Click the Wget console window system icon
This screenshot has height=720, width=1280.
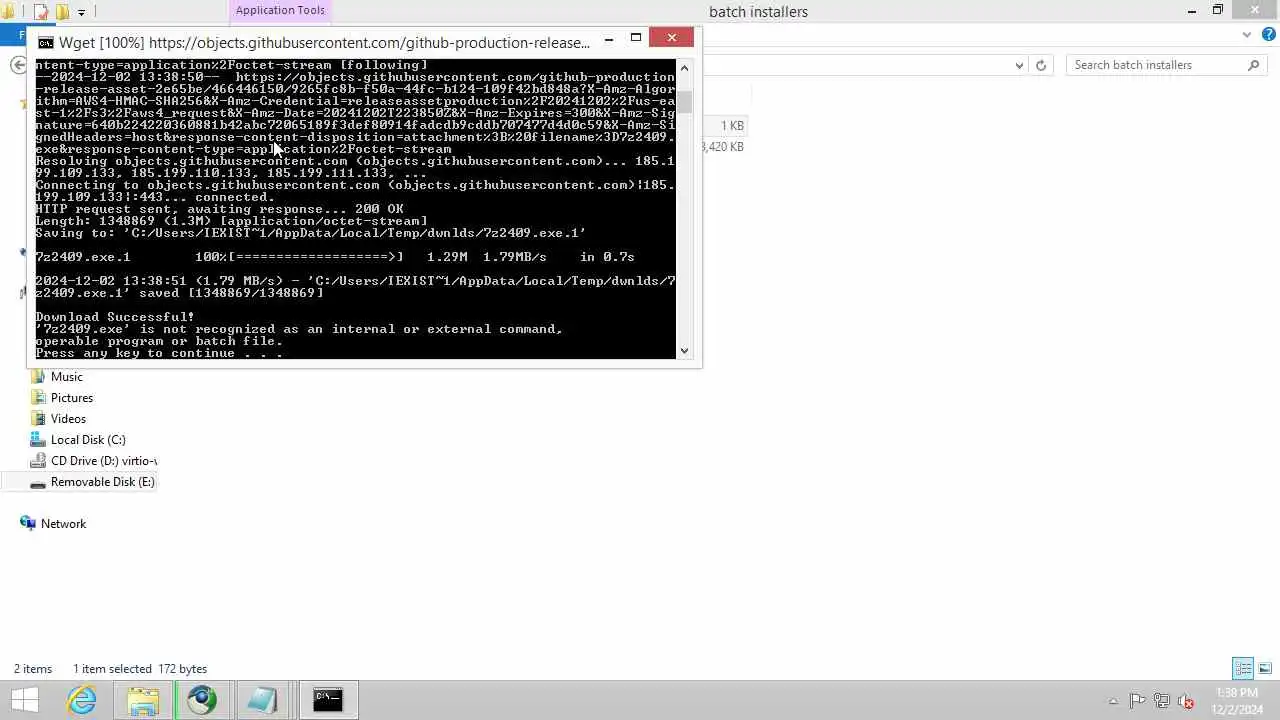coord(46,43)
